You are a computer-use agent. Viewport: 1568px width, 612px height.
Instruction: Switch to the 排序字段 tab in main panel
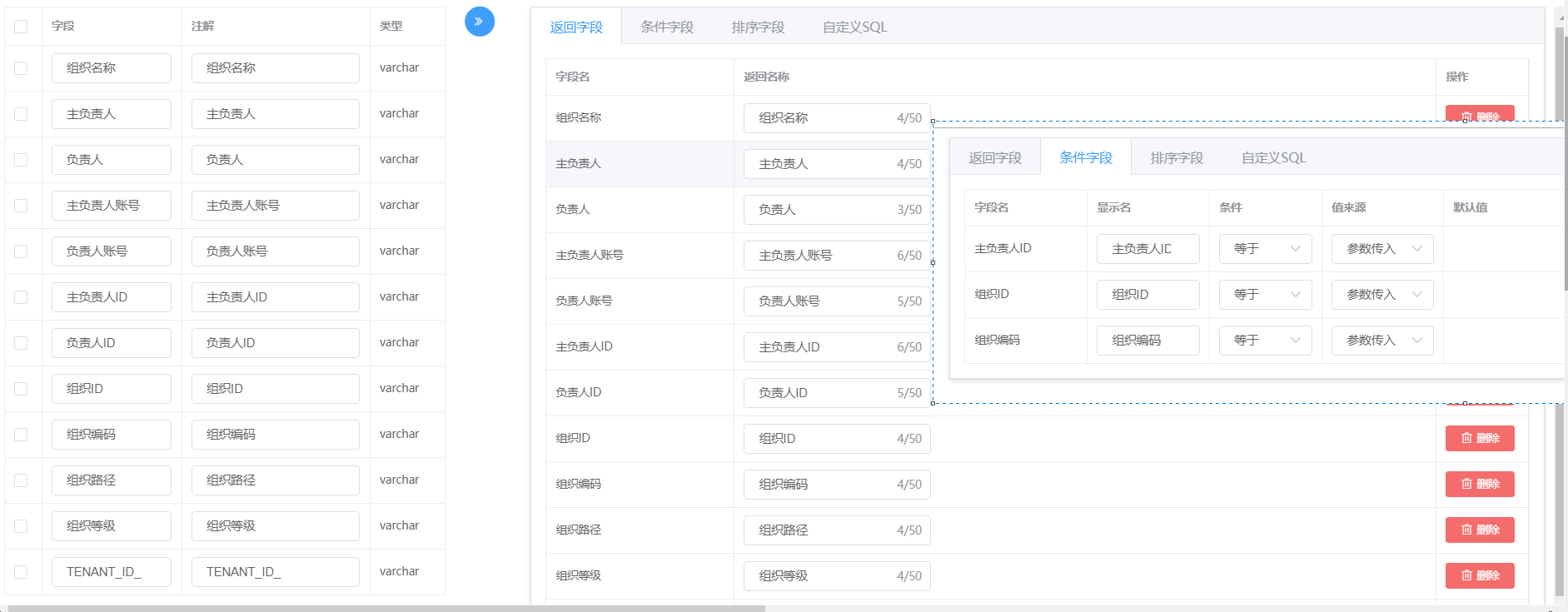coord(758,27)
